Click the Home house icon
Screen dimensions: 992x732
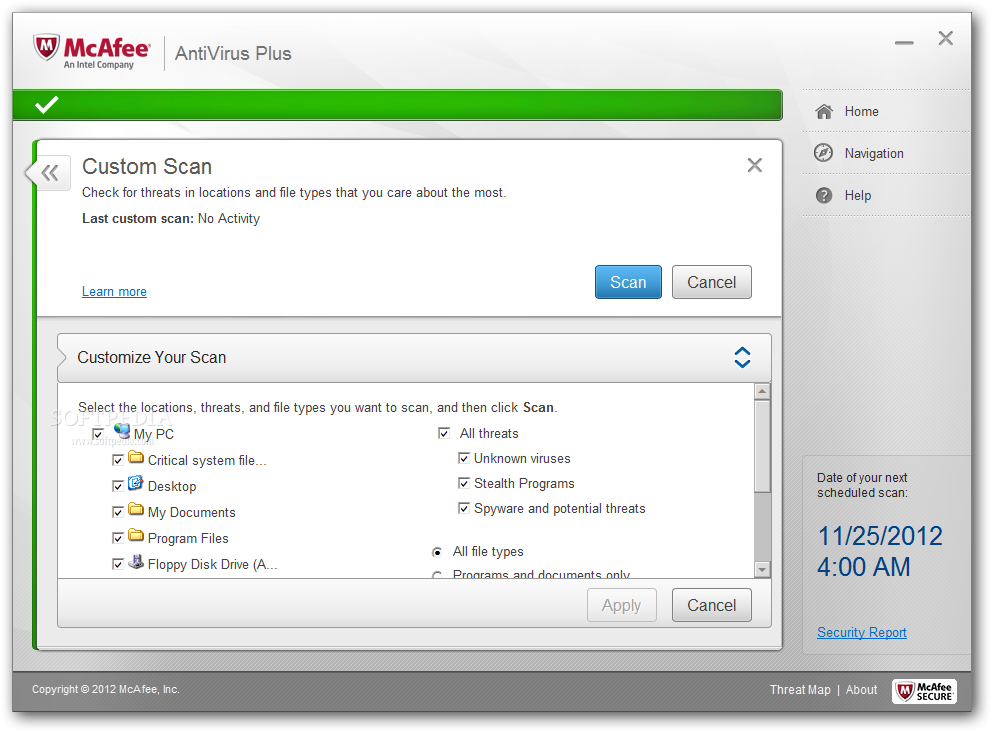tap(824, 111)
